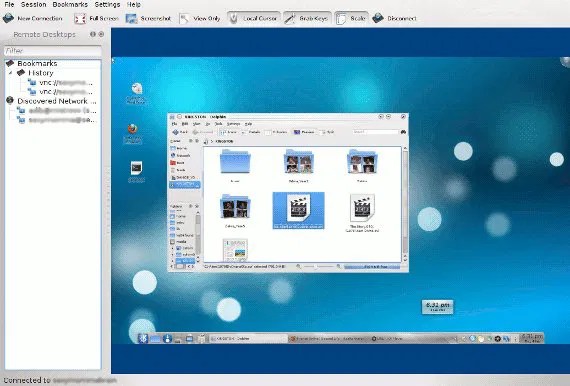Collapse the History tree node
570x386 pixels.
tap(11, 73)
